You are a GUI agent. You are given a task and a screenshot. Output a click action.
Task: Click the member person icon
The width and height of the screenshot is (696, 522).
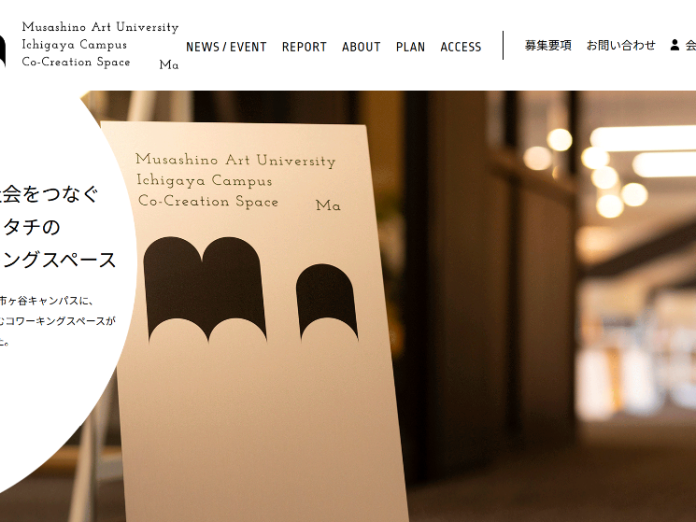pyautogui.click(x=675, y=45)
